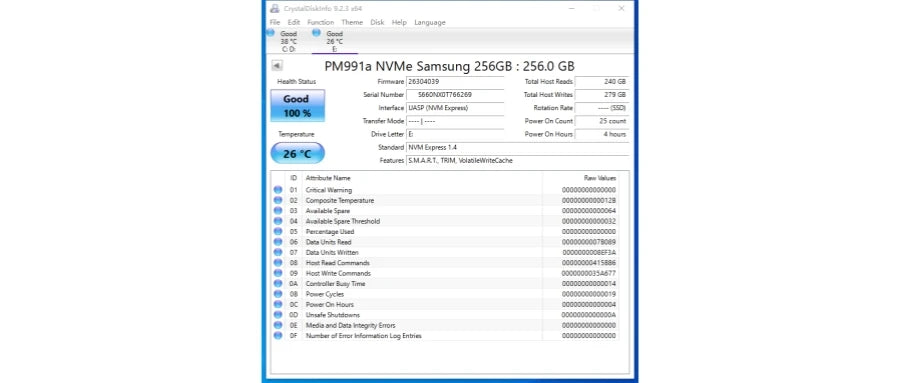Screen dimensions: 900x383
Task: Select the Percentage Used attribute name
Action: tap(329, 231)
